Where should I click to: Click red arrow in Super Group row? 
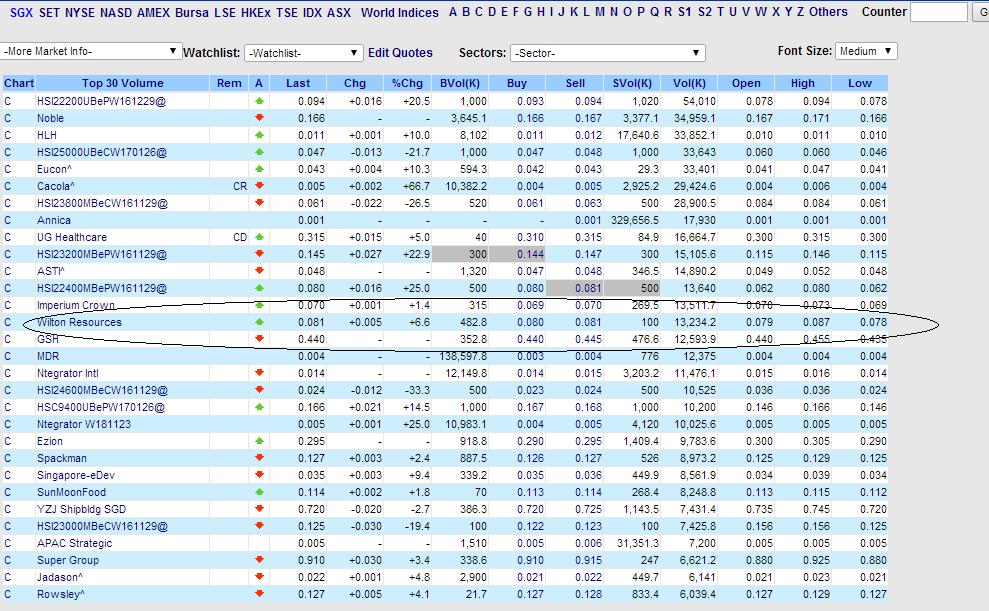[259, 560]
